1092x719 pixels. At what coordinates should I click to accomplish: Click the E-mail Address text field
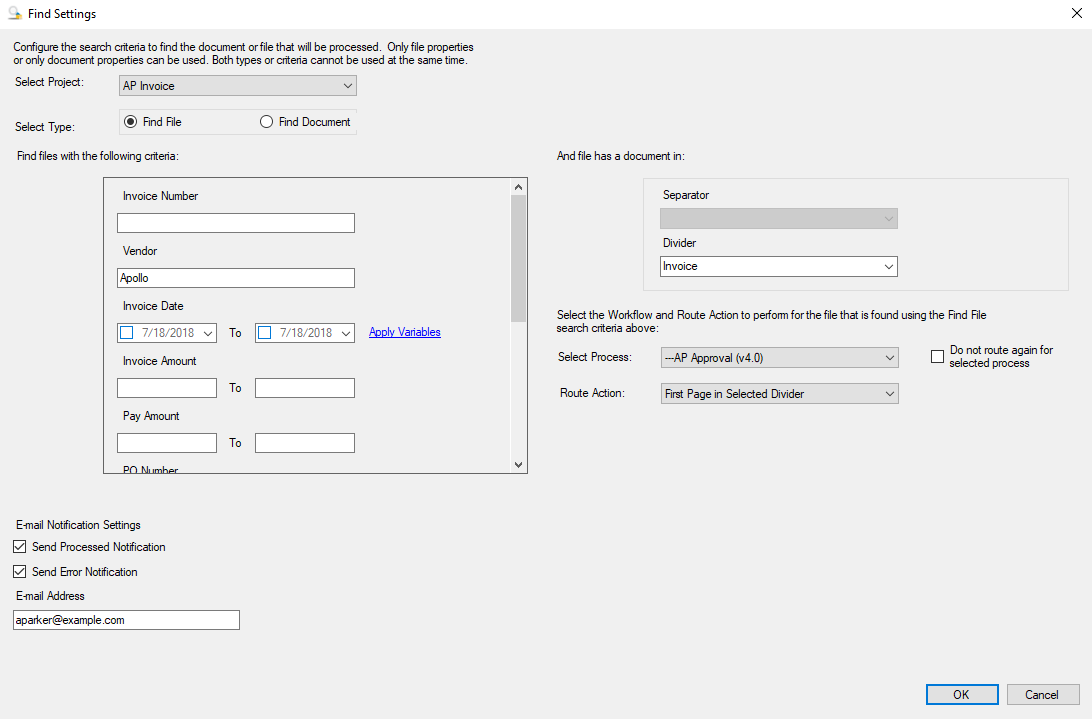(126, 620)
